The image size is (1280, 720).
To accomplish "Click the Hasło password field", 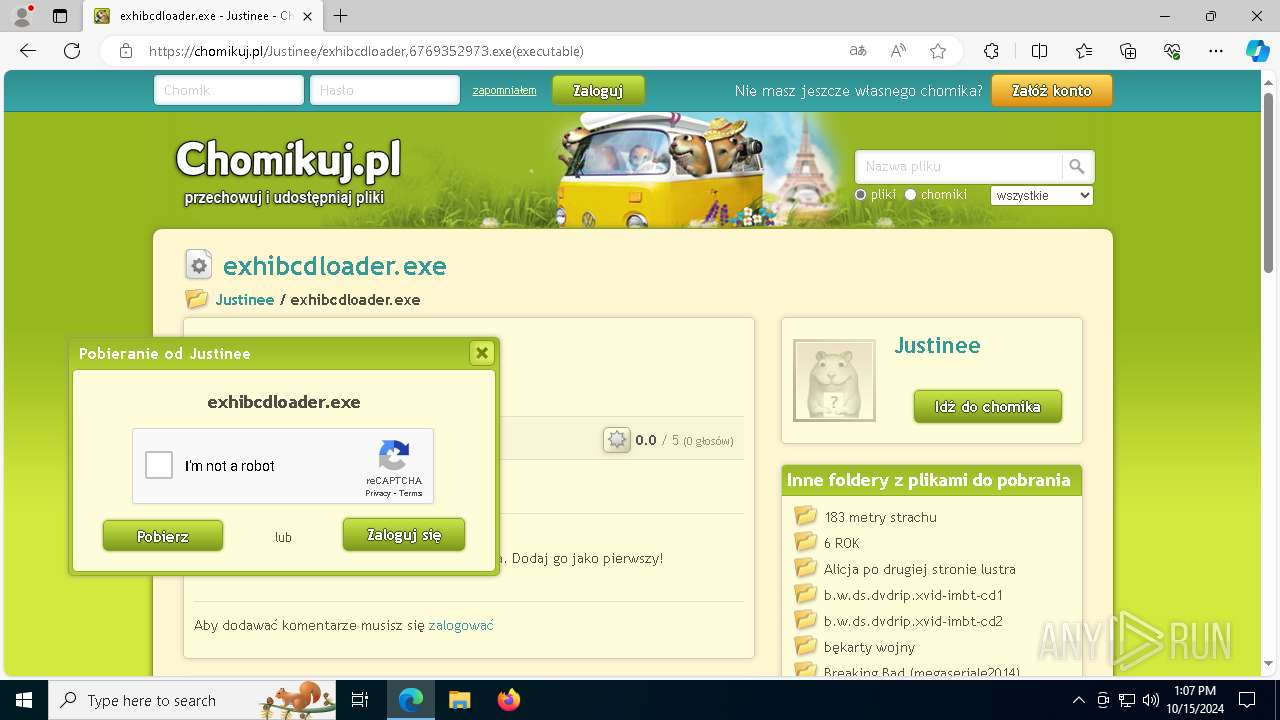I will [x=385, y=90].
